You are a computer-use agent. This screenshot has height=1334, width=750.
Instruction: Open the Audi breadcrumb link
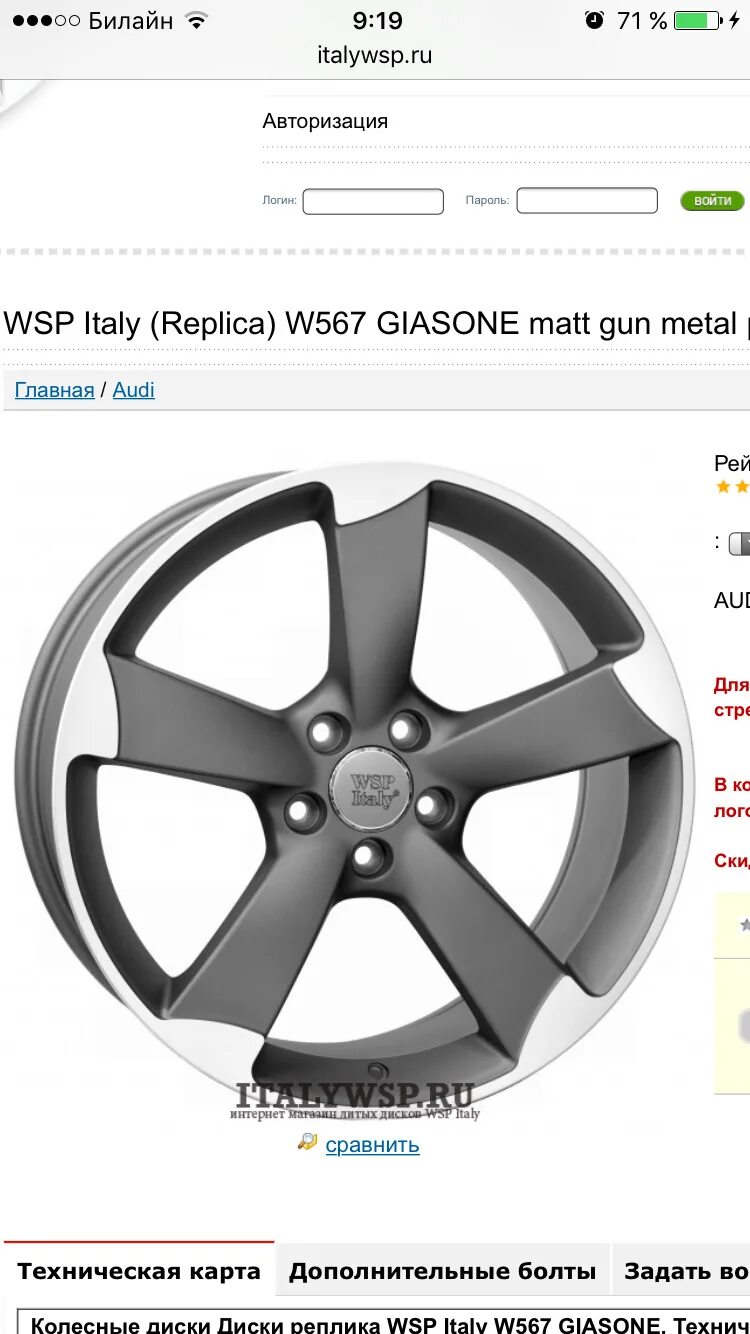[134, 390]
